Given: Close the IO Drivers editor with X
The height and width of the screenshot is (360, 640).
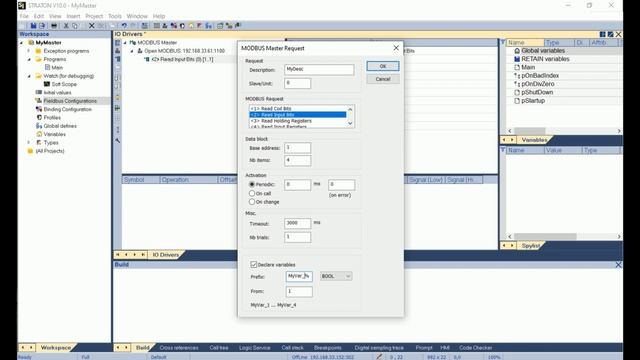Looking at the screenshot, I should (x=618, y=34).
